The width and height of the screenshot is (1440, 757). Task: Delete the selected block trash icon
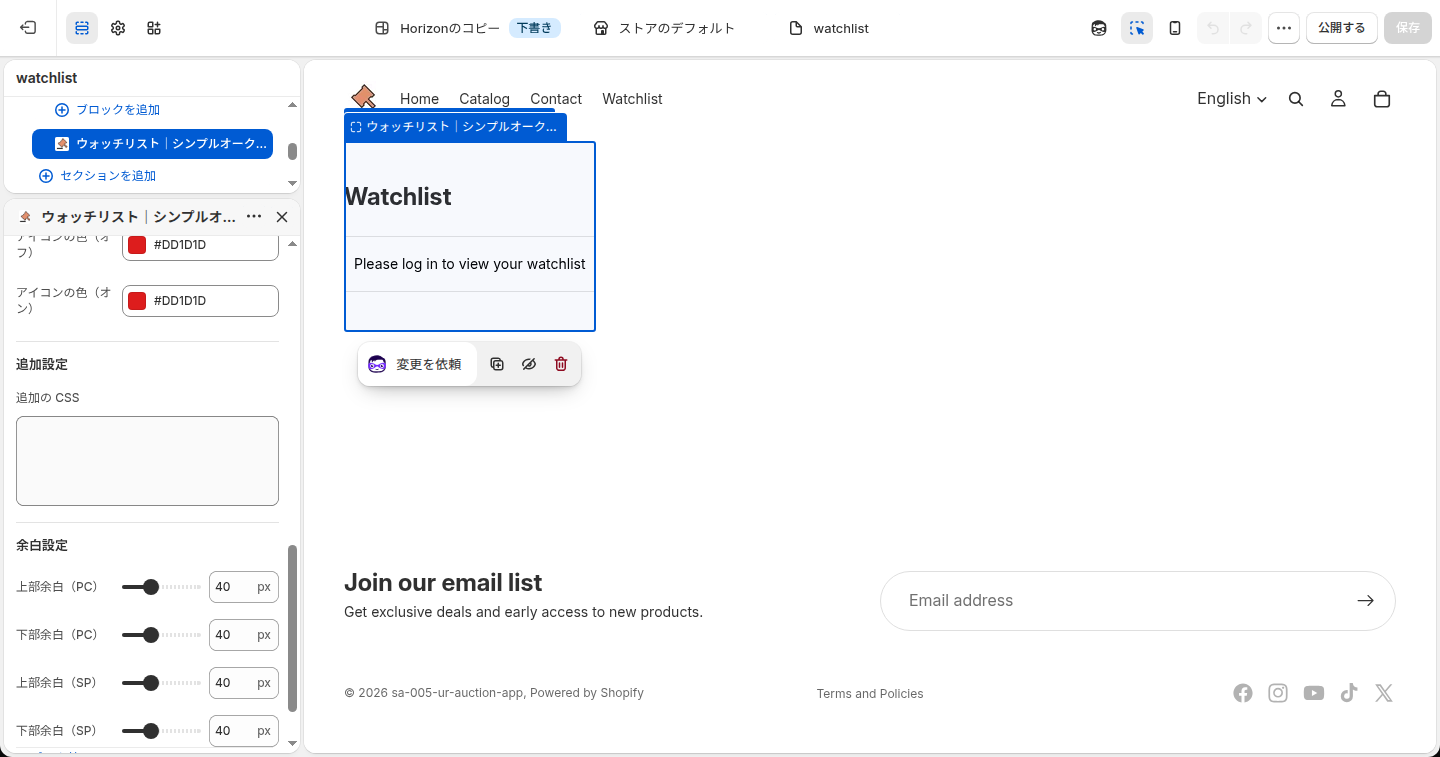561,364
